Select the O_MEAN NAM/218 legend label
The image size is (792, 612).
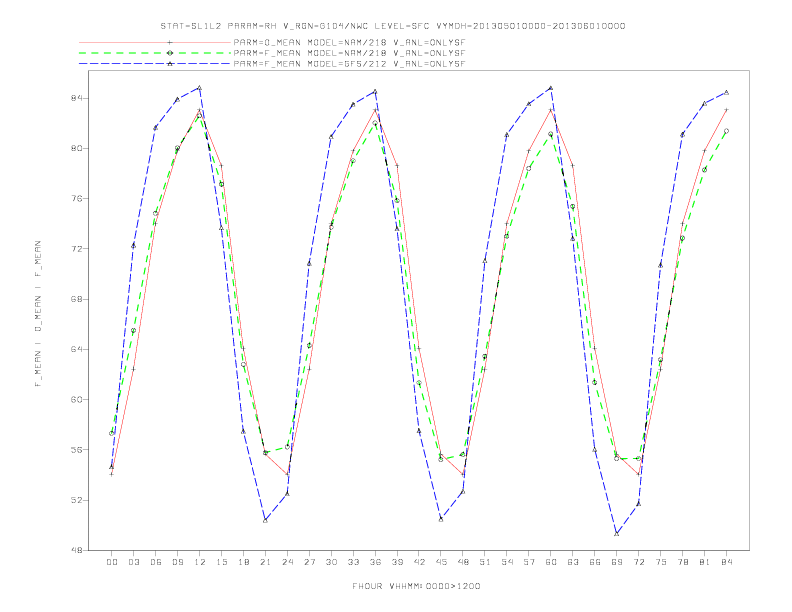click(349, 42)
